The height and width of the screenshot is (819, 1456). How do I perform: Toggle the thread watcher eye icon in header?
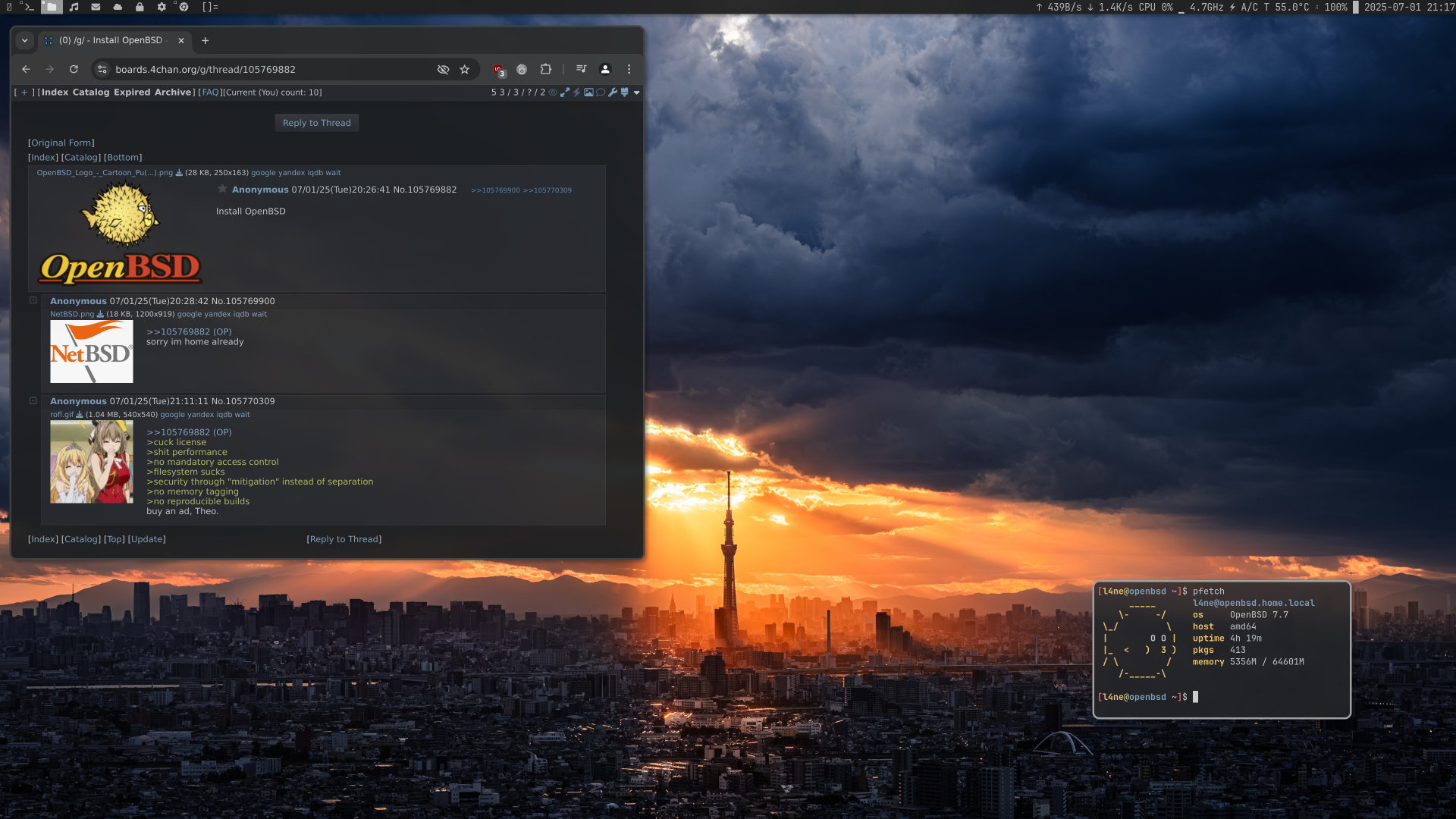[x=553, y=93]
